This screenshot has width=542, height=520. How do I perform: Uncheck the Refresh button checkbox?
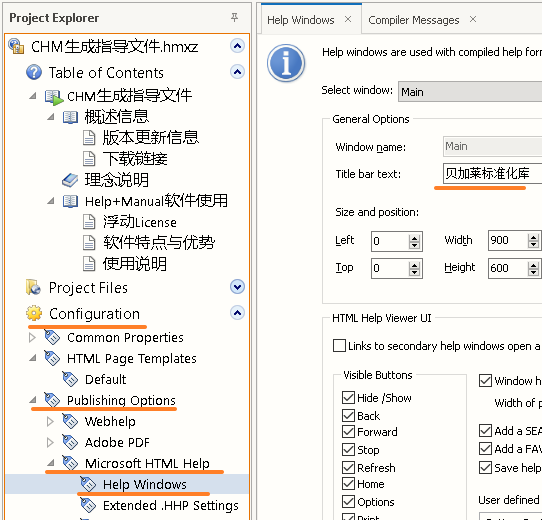coord(348,467)
